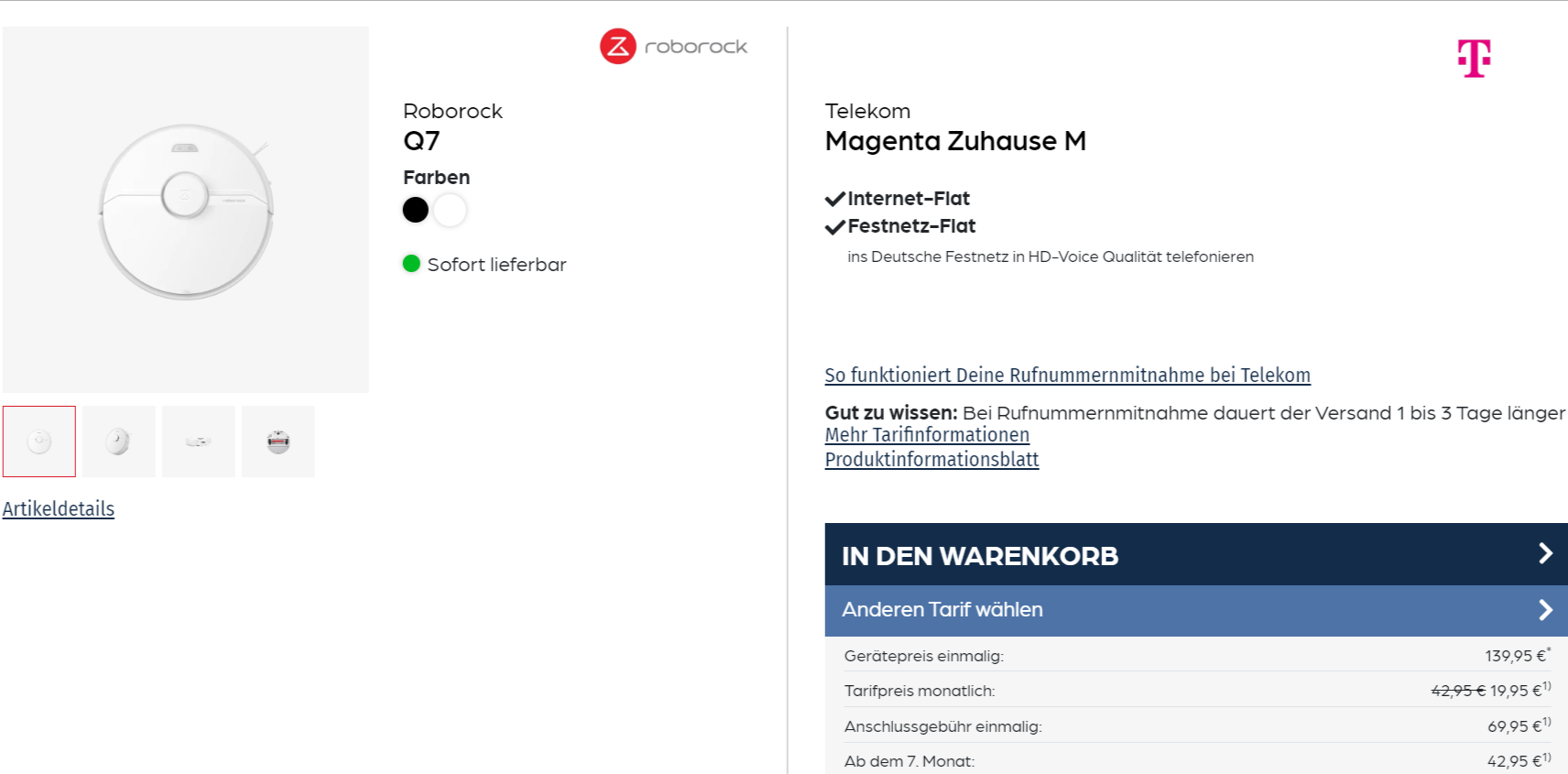Viewport: 1568px width, 774px height.
Task: Click Anderen Tarif wählen button
Action: 1196,611
